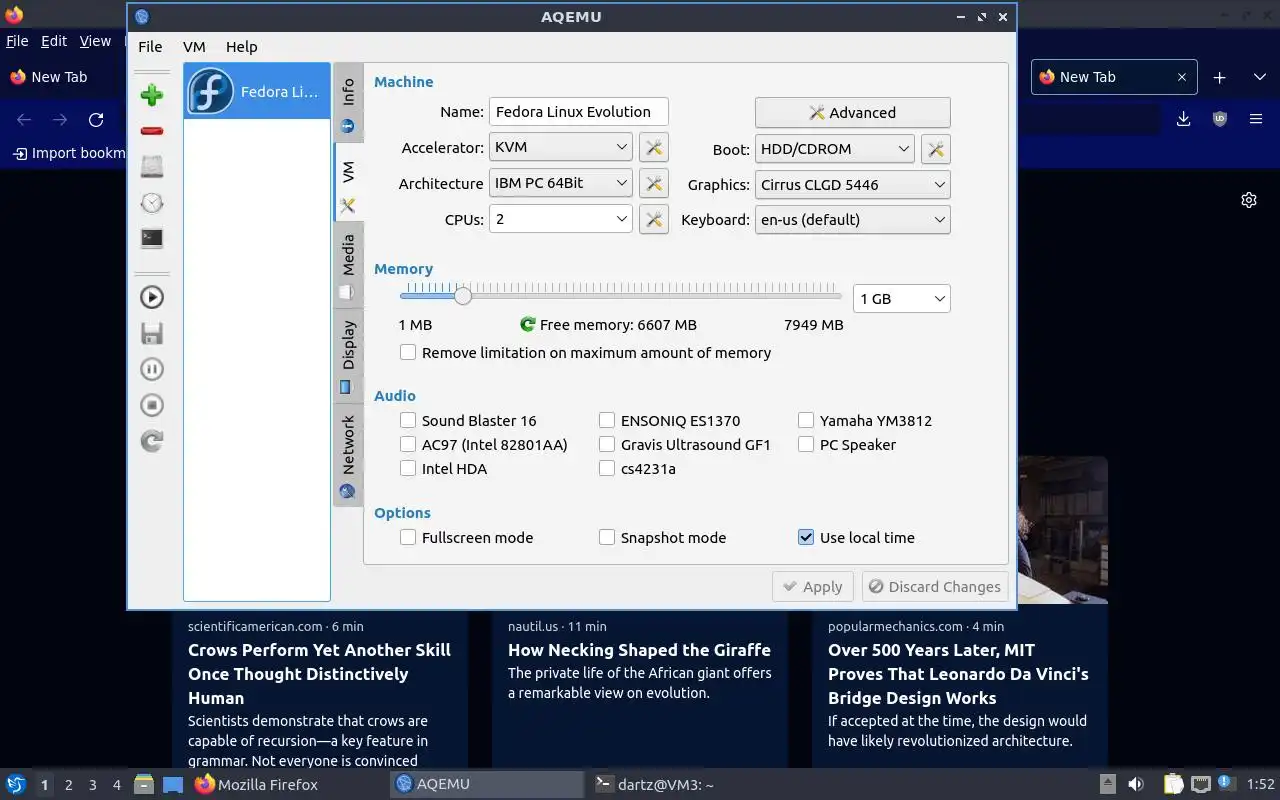Open AQEMU VM menu
The width and height of the screenshot is (1280, 800).
pos(194,46)
